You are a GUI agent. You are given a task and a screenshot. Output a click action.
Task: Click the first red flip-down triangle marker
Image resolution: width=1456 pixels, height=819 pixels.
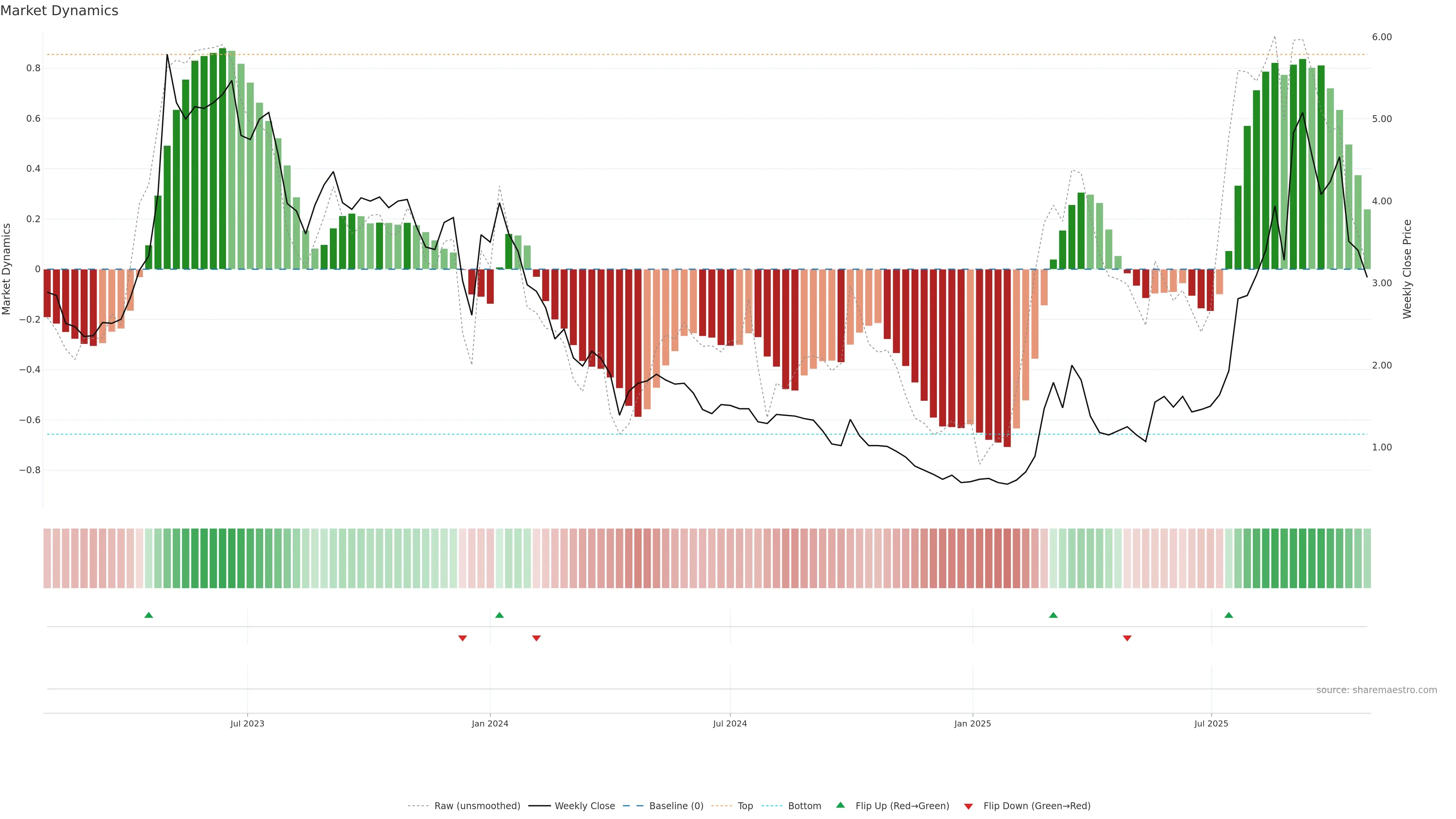pos(462,638)
